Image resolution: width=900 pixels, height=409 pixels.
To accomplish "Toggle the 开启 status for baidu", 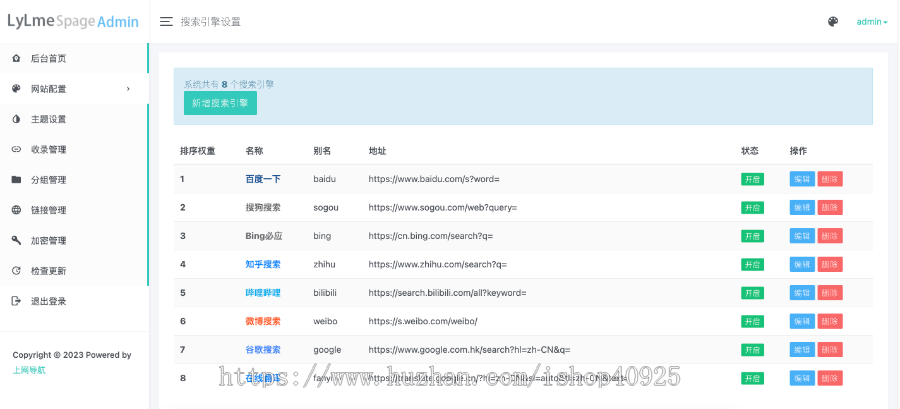I will tap(752, 179).
